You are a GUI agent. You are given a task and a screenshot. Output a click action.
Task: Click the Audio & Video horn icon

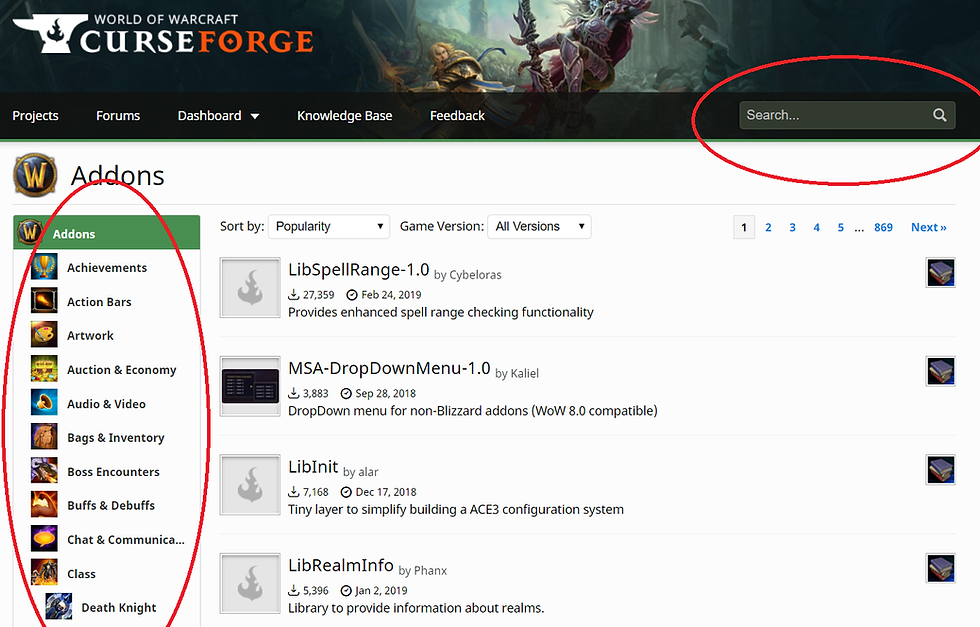tap(44, 403)
